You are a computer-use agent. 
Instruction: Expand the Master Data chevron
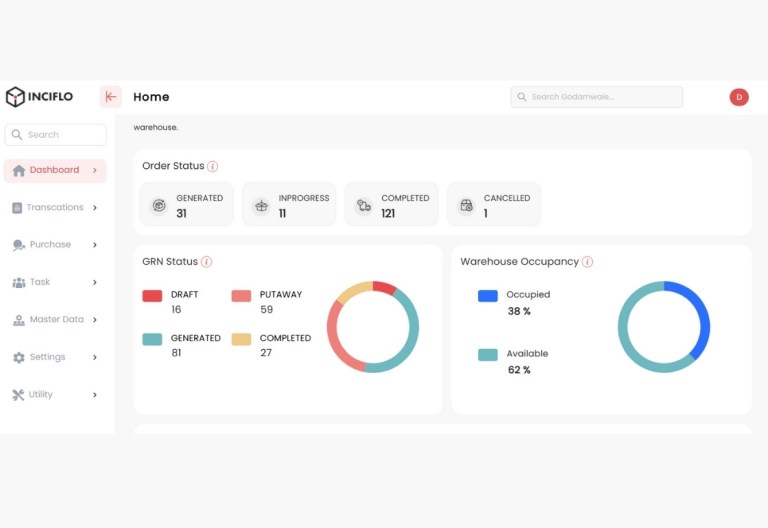click(x=95, y=320)
